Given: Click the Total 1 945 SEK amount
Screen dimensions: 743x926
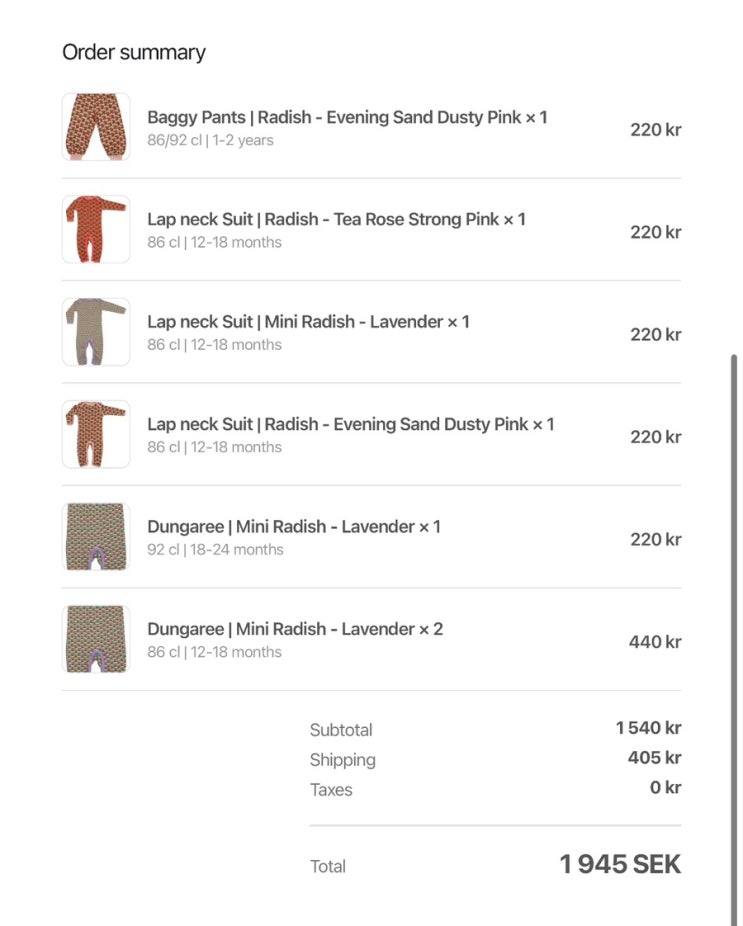Looking at the screenshot, I should click(620, 865).
